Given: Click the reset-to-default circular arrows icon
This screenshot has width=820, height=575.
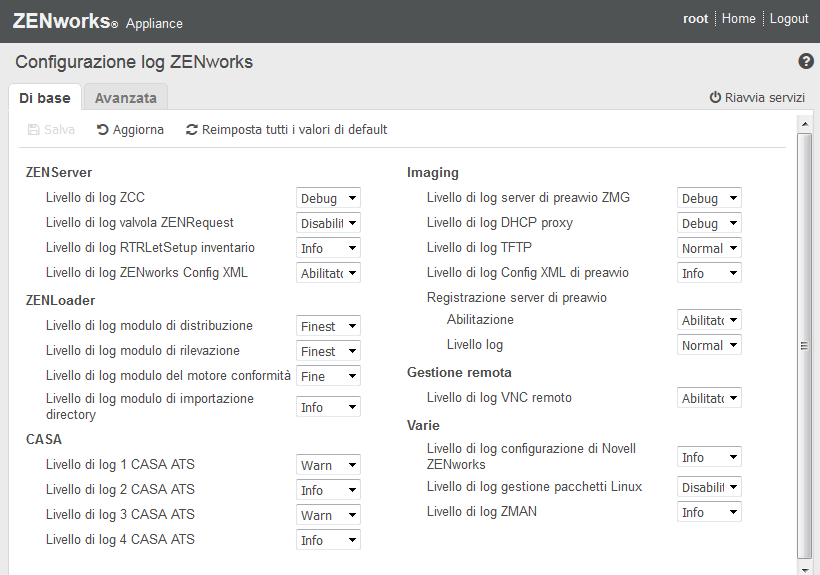Looking at the screenshot, I should tap(192, 129).
